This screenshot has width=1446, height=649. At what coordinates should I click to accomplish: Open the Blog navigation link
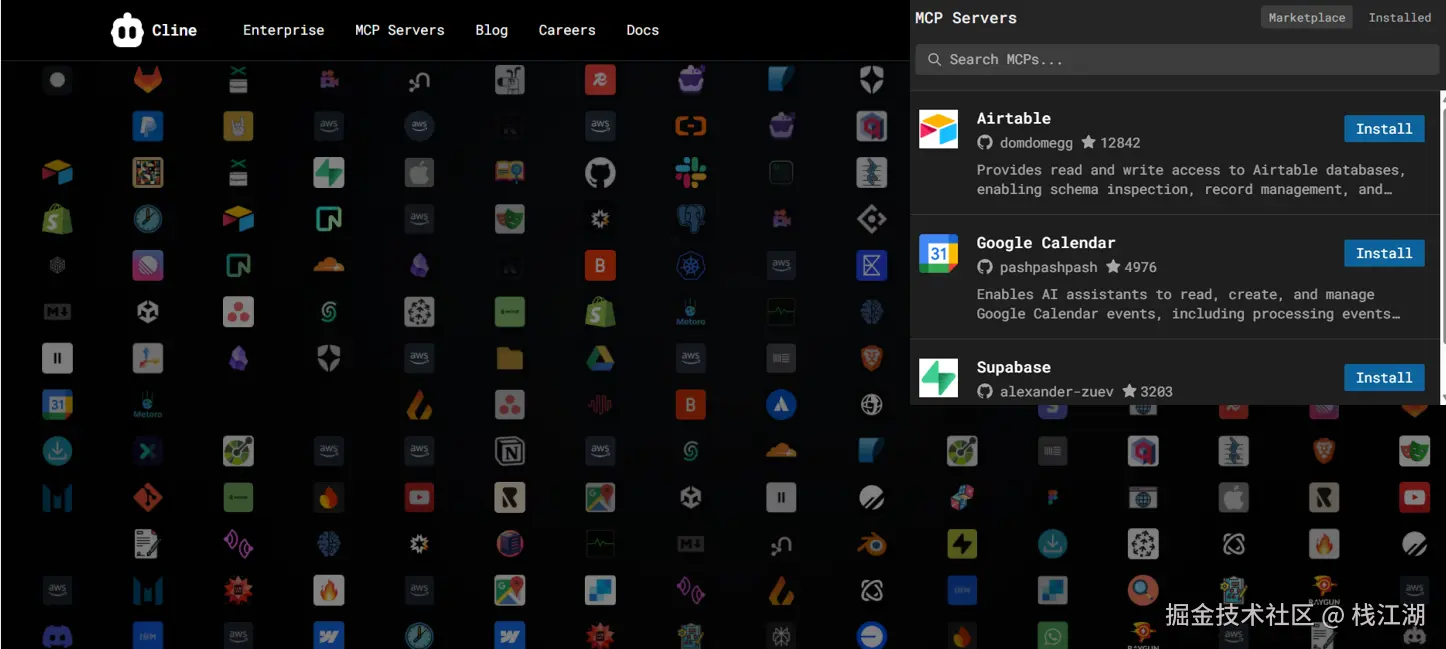click(491, 30)
